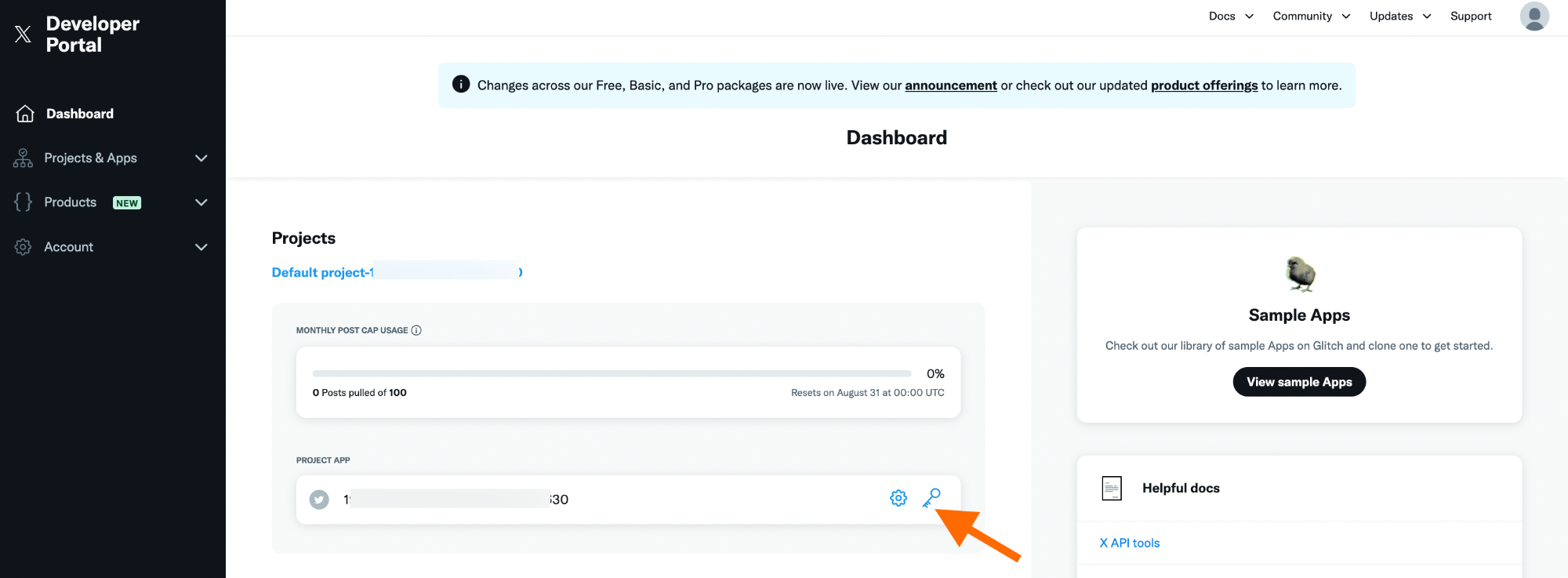
Task: Open the Updates menu
Action: 1400,16
